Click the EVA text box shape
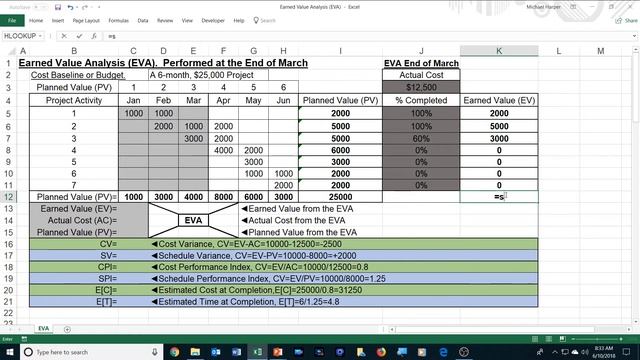 coord(193,220)
